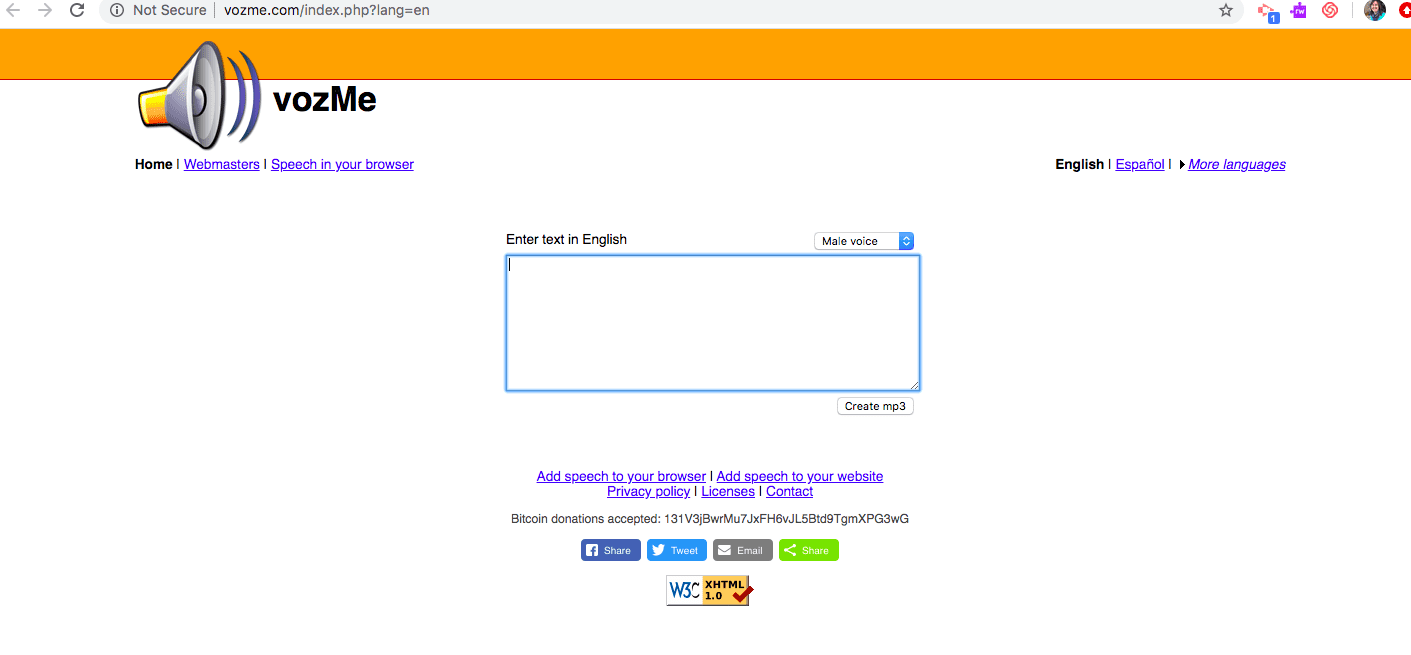Share via Email button

(743, 550)
